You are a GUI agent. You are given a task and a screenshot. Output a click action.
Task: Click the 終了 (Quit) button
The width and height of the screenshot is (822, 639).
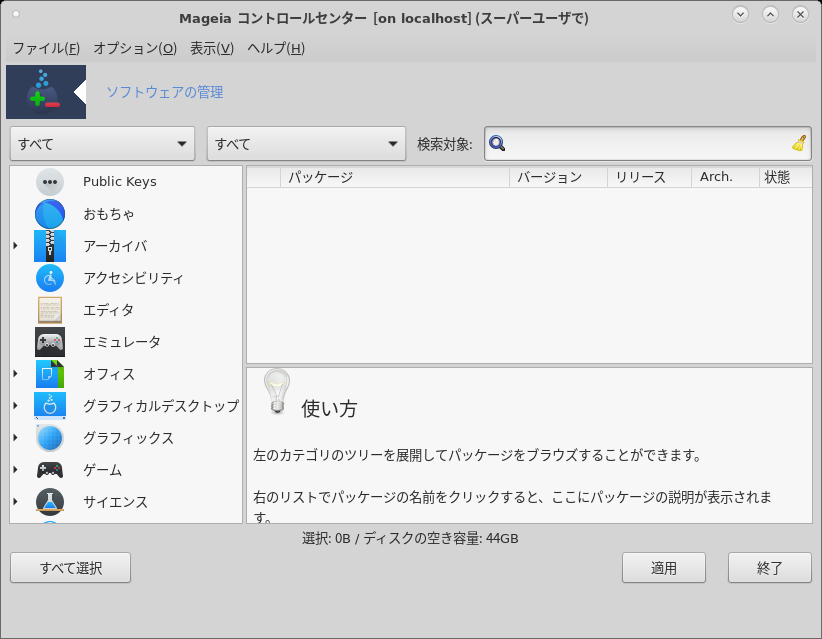(770, 568)
